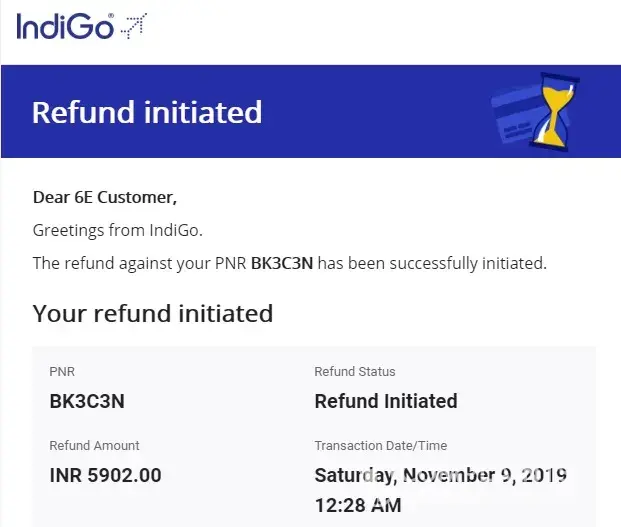621x527 pixels.
Task: Click the Transaction Date/Time label
Action: (381, 446)
